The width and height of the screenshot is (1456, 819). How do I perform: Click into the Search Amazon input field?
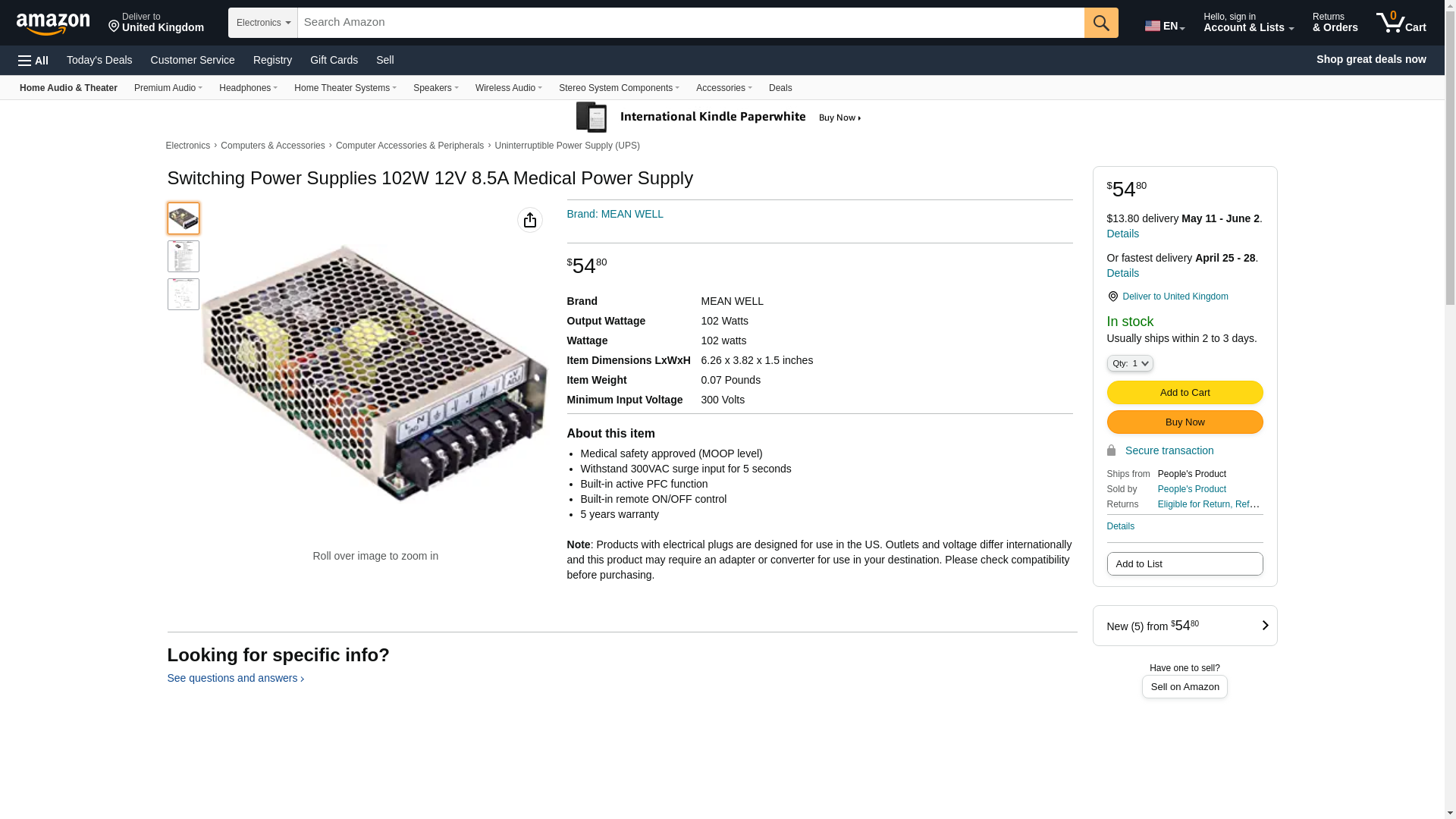pyautogui.click(x=690, y=23)
